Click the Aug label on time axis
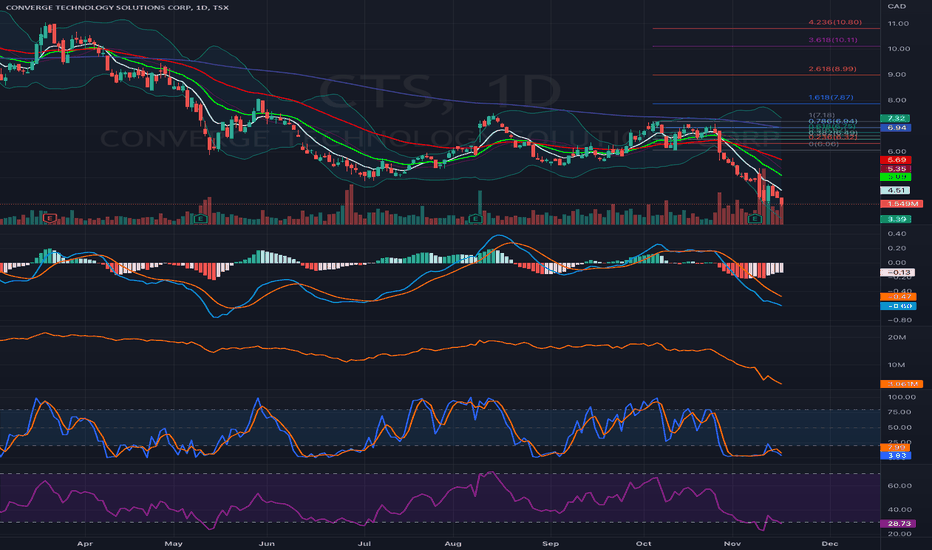Image resolution: width=932 pixels, height=550 pixels. point(453,543)
